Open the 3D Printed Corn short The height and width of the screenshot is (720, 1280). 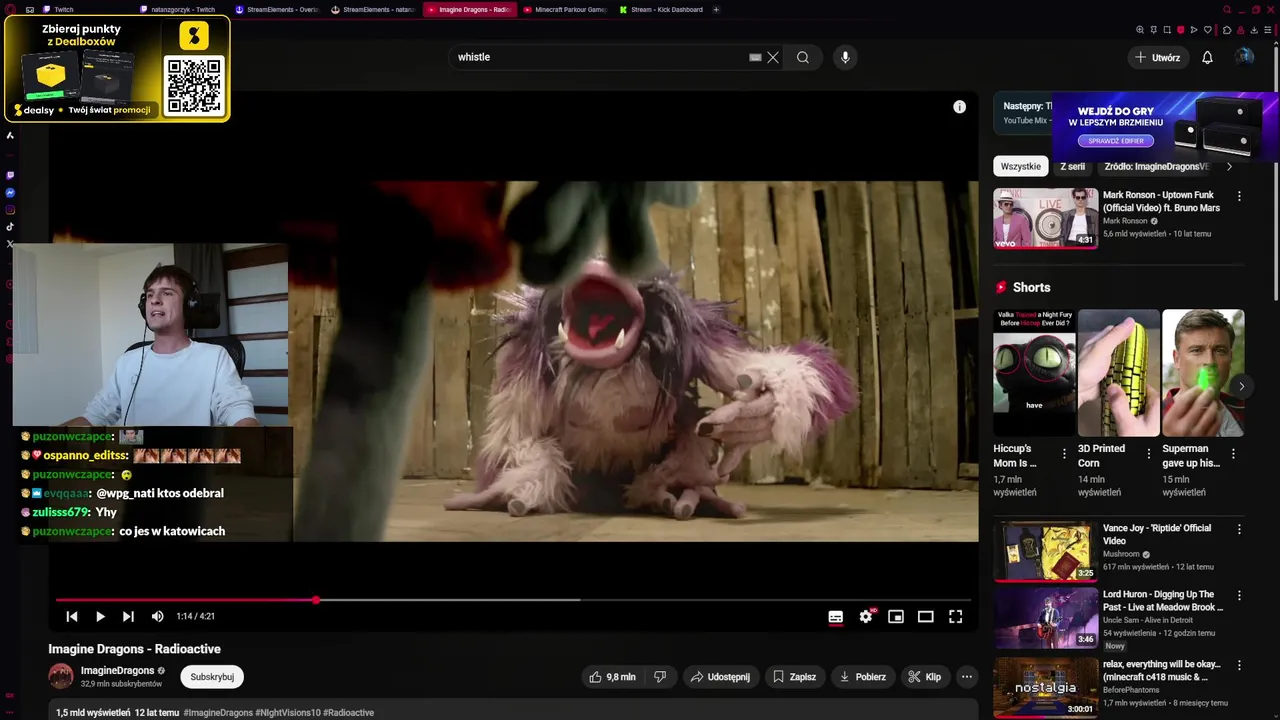[1118, 373]
